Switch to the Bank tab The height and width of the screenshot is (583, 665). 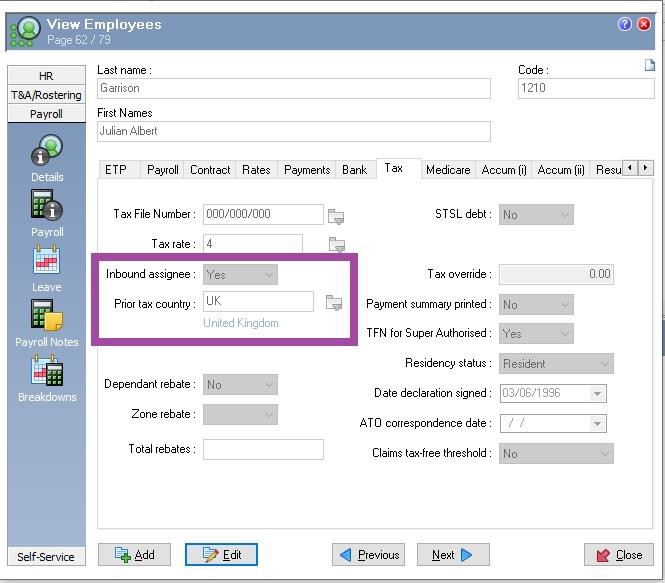(x=354, y=170)
